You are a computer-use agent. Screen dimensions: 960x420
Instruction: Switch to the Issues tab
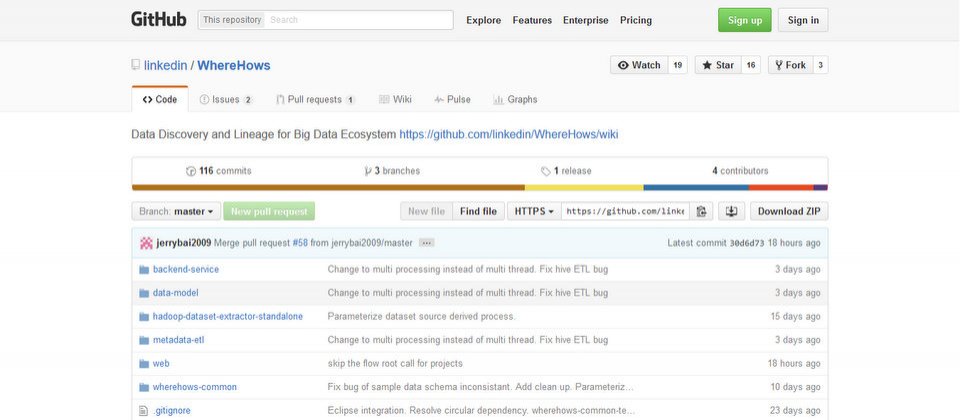click(226, 99)
